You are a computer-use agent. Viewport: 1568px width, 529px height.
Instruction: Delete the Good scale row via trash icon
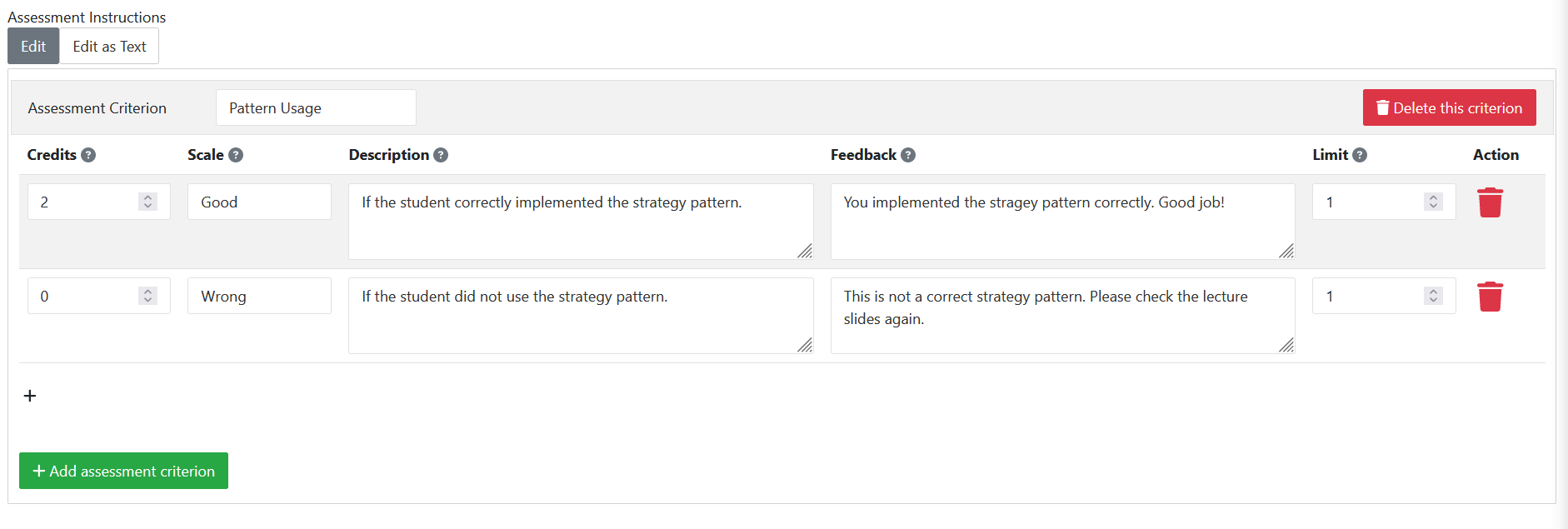tap(1490, 202)
